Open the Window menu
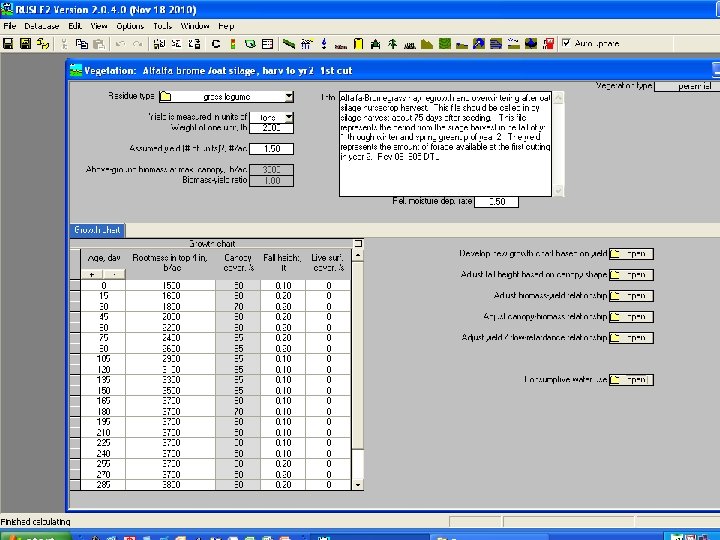The width and height of the screenshot is (720, 540). tap(195, 26)
